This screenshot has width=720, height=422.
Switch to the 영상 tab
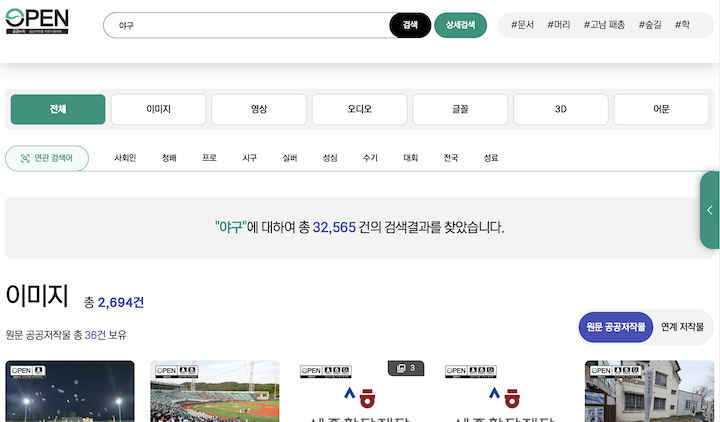[259, 110]
